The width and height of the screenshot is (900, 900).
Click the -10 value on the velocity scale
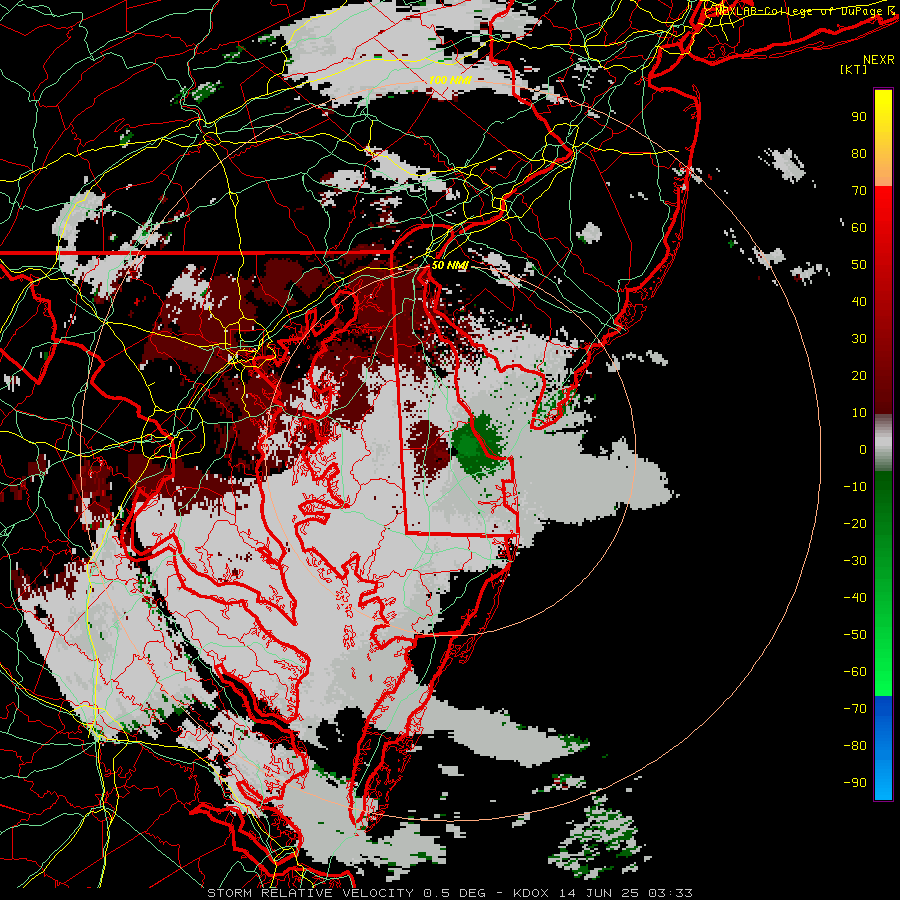click(x=855, y=487)
